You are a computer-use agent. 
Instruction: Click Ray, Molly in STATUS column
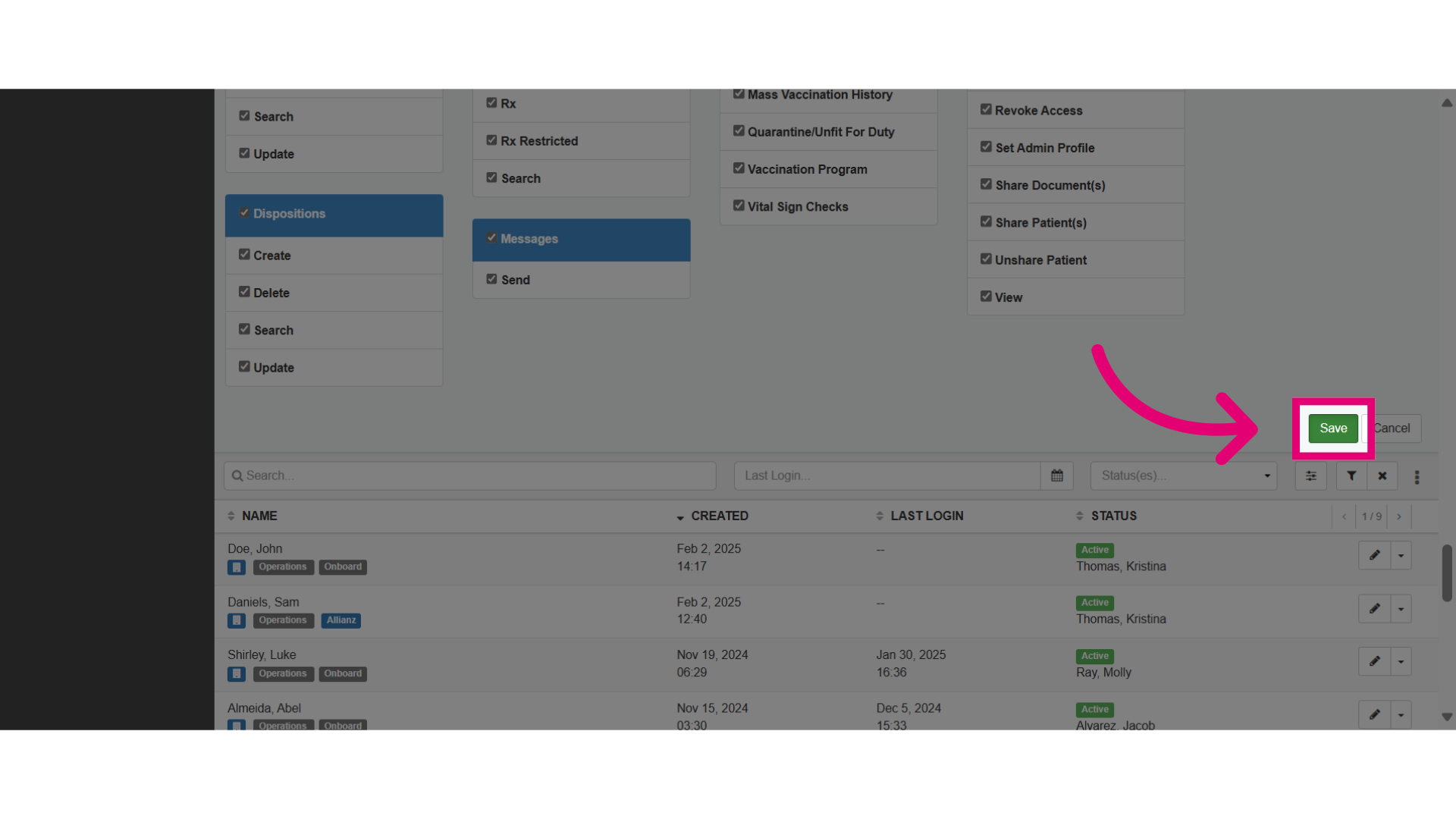click(x=1103, y=673)
